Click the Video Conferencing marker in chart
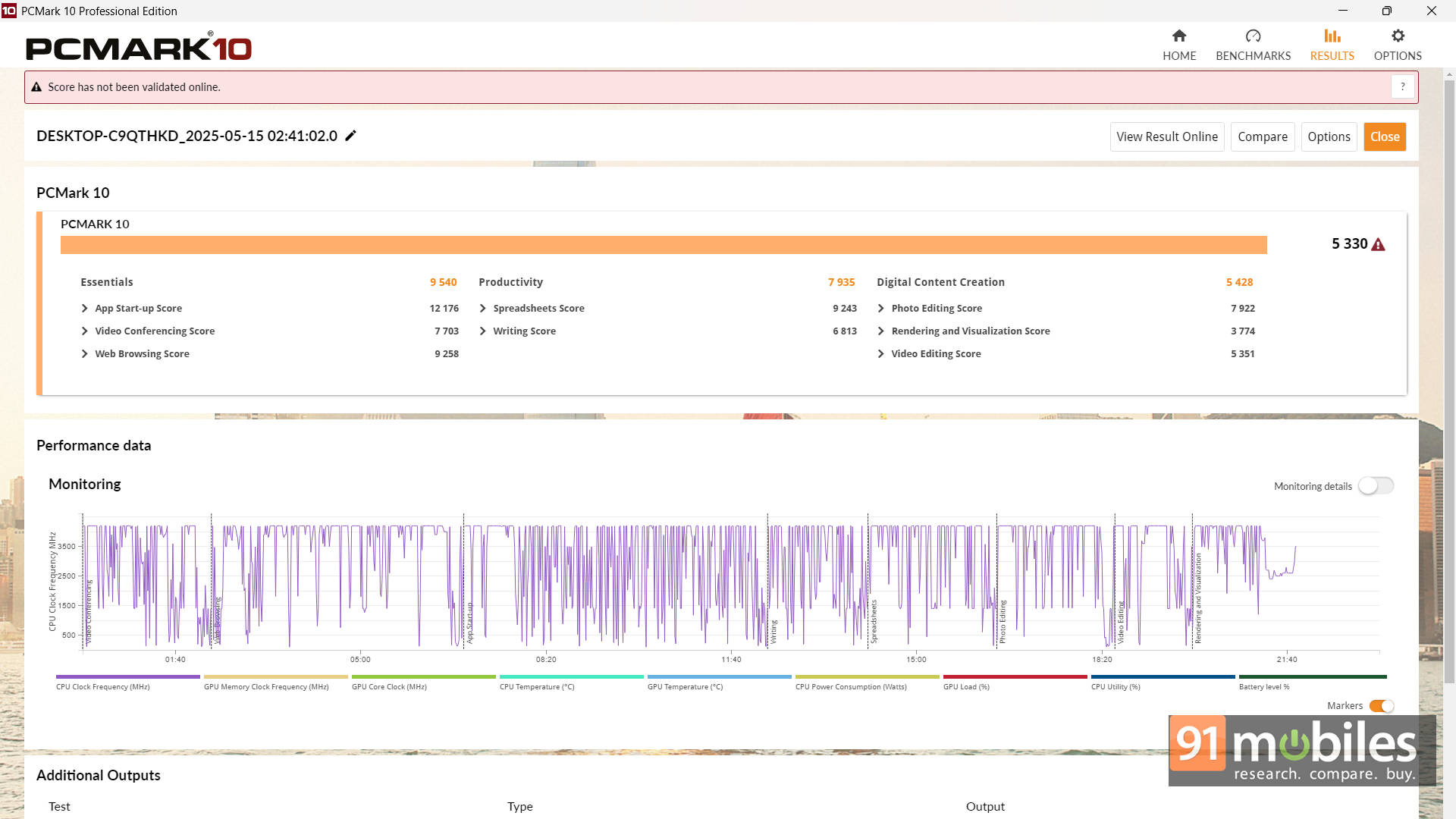This screenshot has width=1456, height=819. (x=89, y=612)
